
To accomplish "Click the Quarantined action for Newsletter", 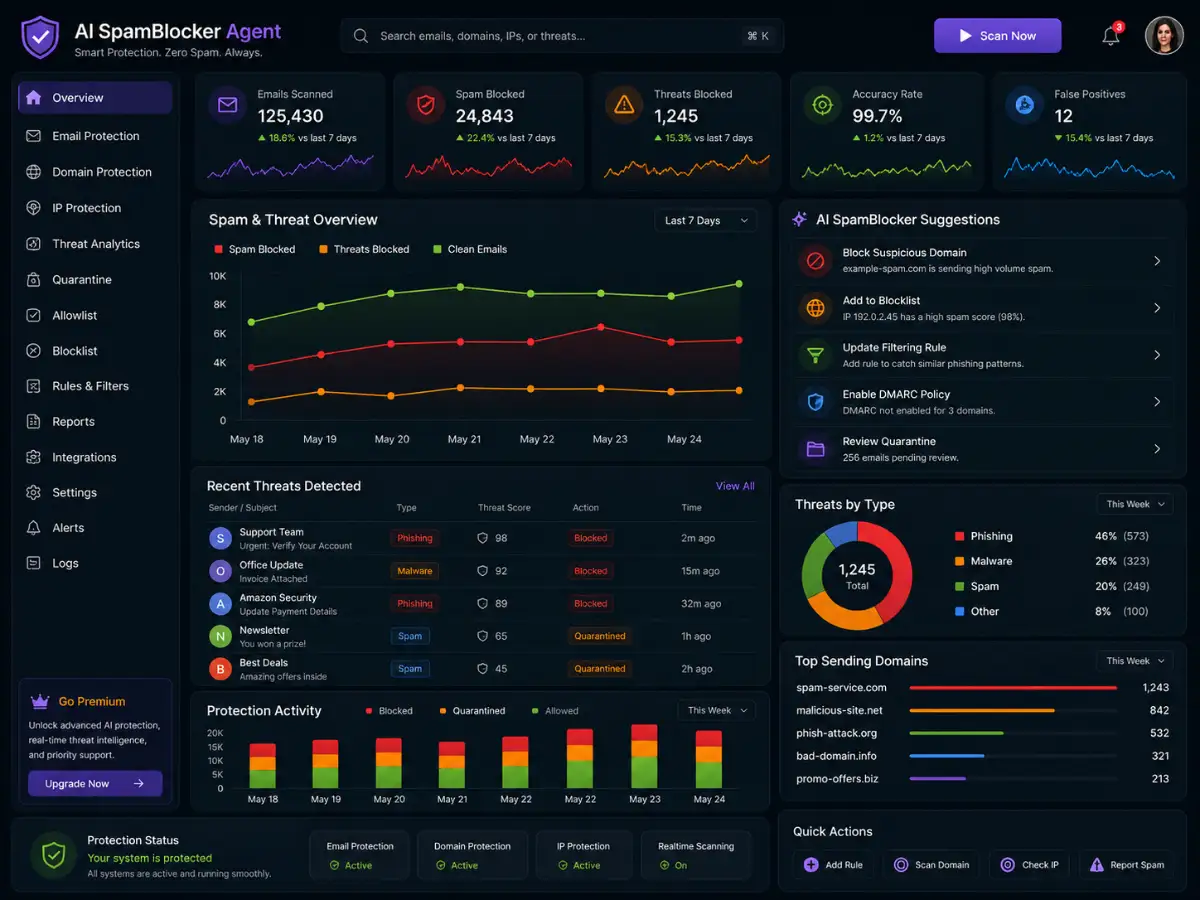I will pyautogui.click(x=599, y=636).
